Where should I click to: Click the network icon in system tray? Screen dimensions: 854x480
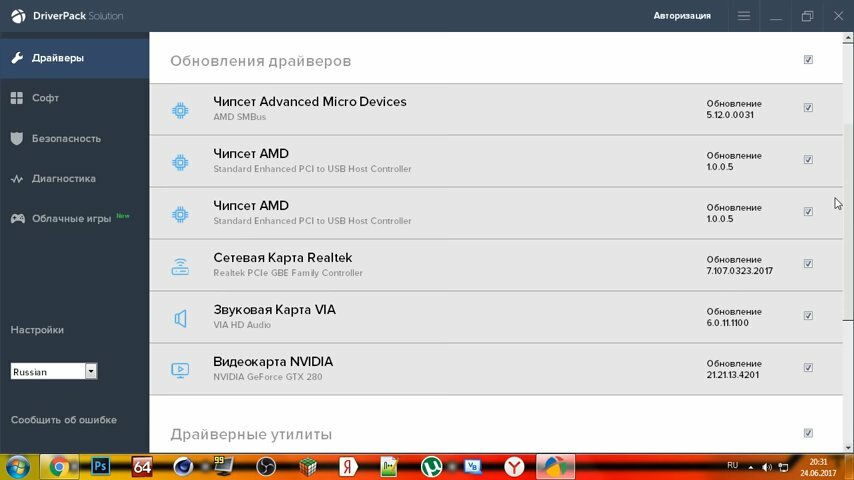[x=784, y=467]
